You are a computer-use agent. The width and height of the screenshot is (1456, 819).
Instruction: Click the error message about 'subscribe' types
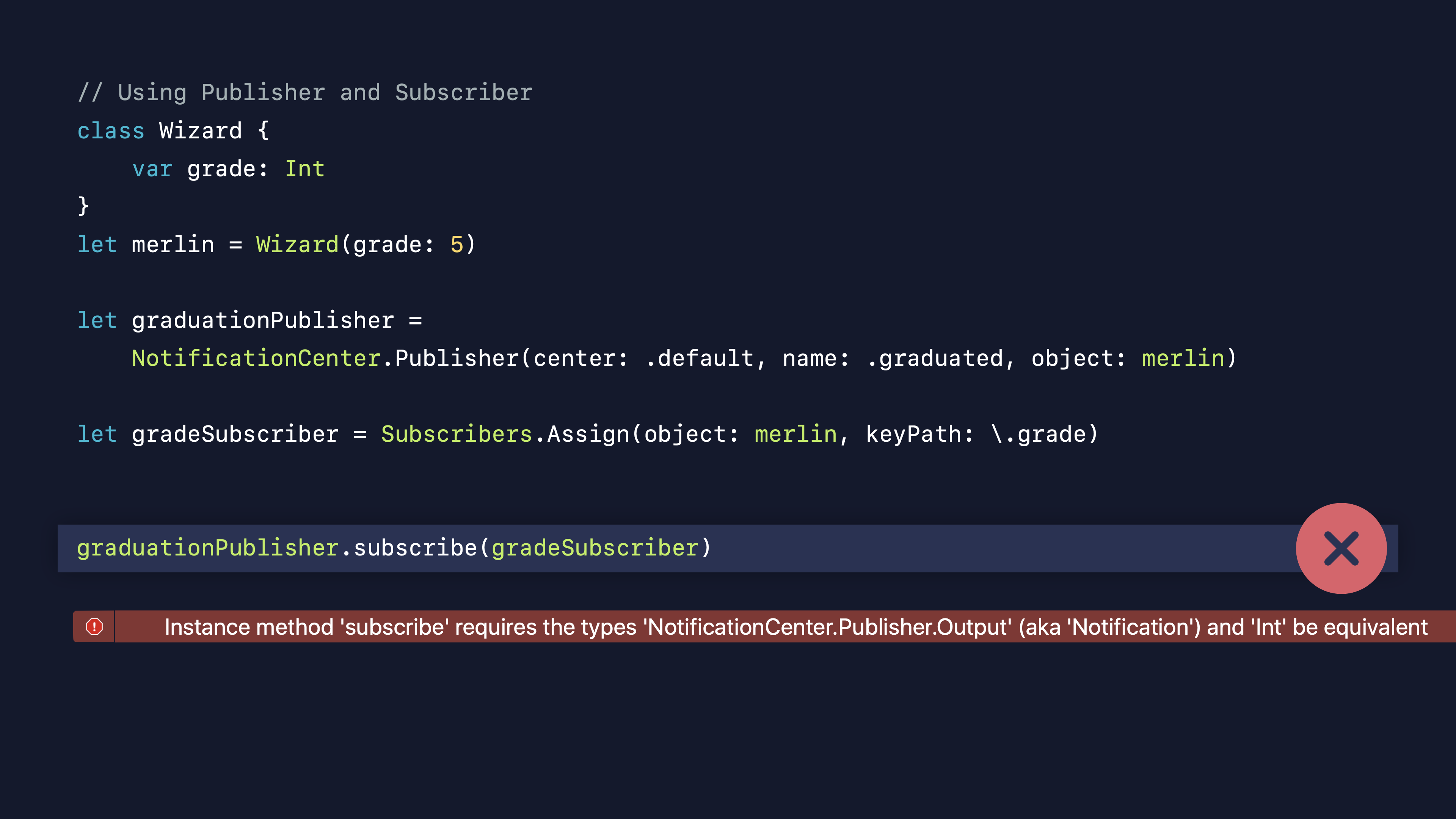(x=795, y=627)
